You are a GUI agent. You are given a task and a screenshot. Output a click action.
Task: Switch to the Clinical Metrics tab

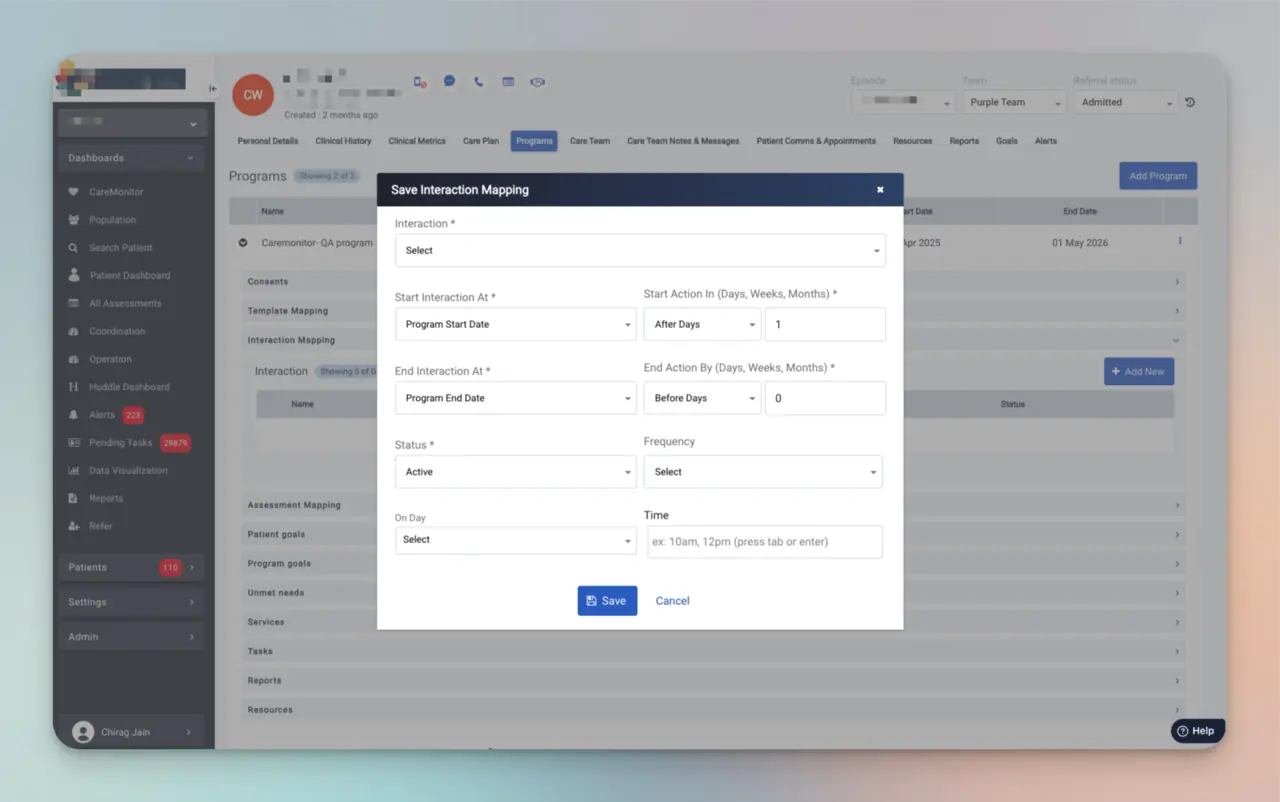click(417, 141)
